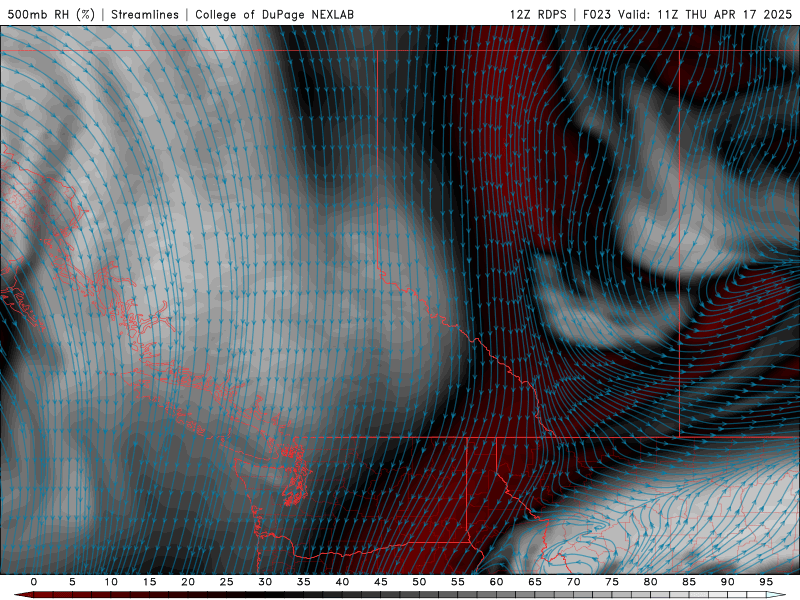Click the '12Z RDPS' model label
This screenshot has width=800, height=600.
[x=538, y=14]
